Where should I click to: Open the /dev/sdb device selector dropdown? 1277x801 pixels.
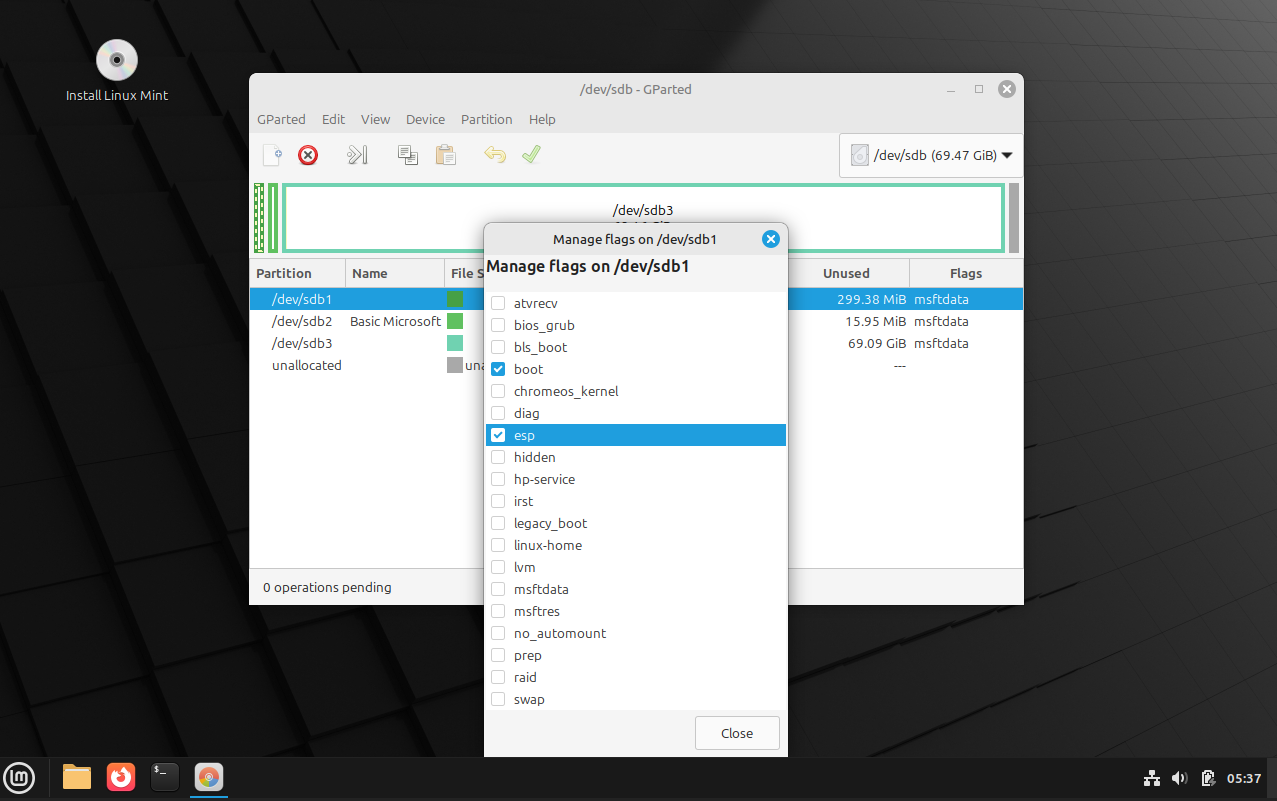pos(931,156)
